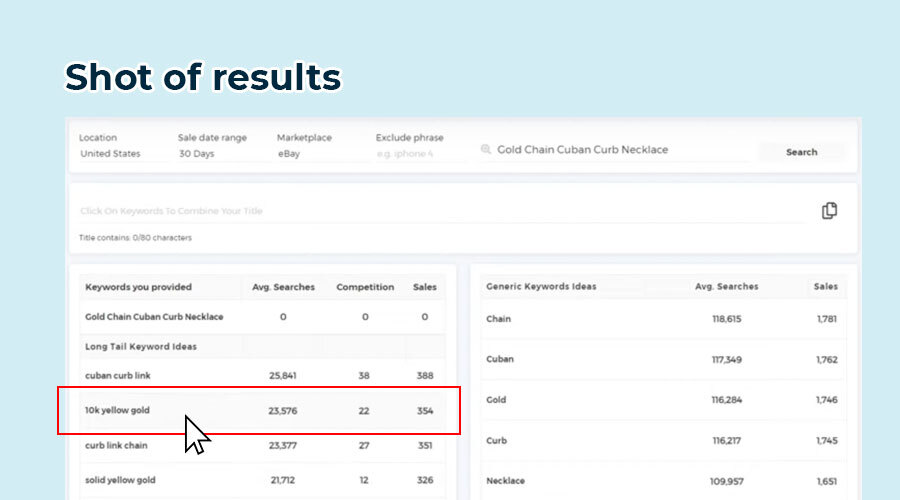The width and height of the screenshot is (900, 500).
Task: Add 'curb link chain' keyword to title
Action: pyautogui.click(x=119, y=445)
